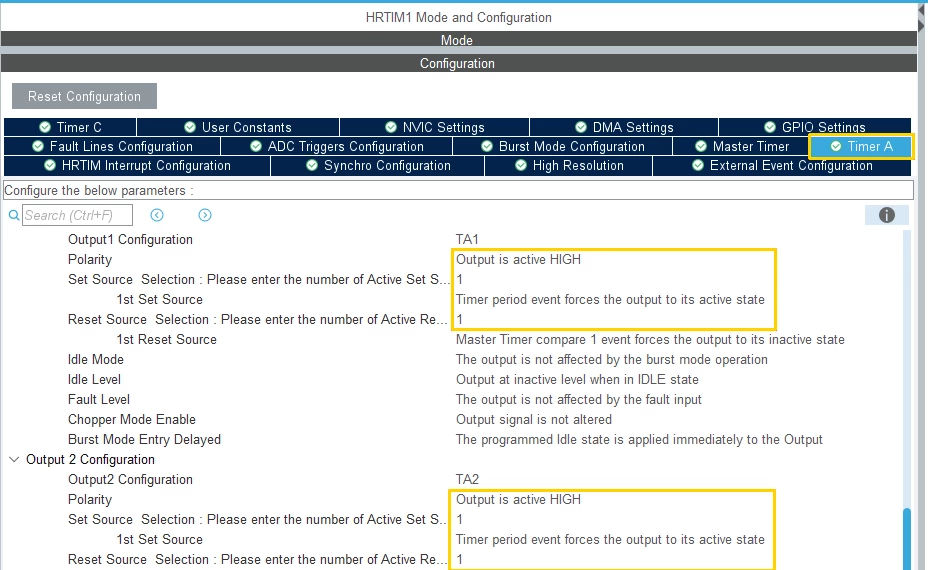
Task: Edit TA1 Reset Source Selection count value
Action: [x=460, y=320]
